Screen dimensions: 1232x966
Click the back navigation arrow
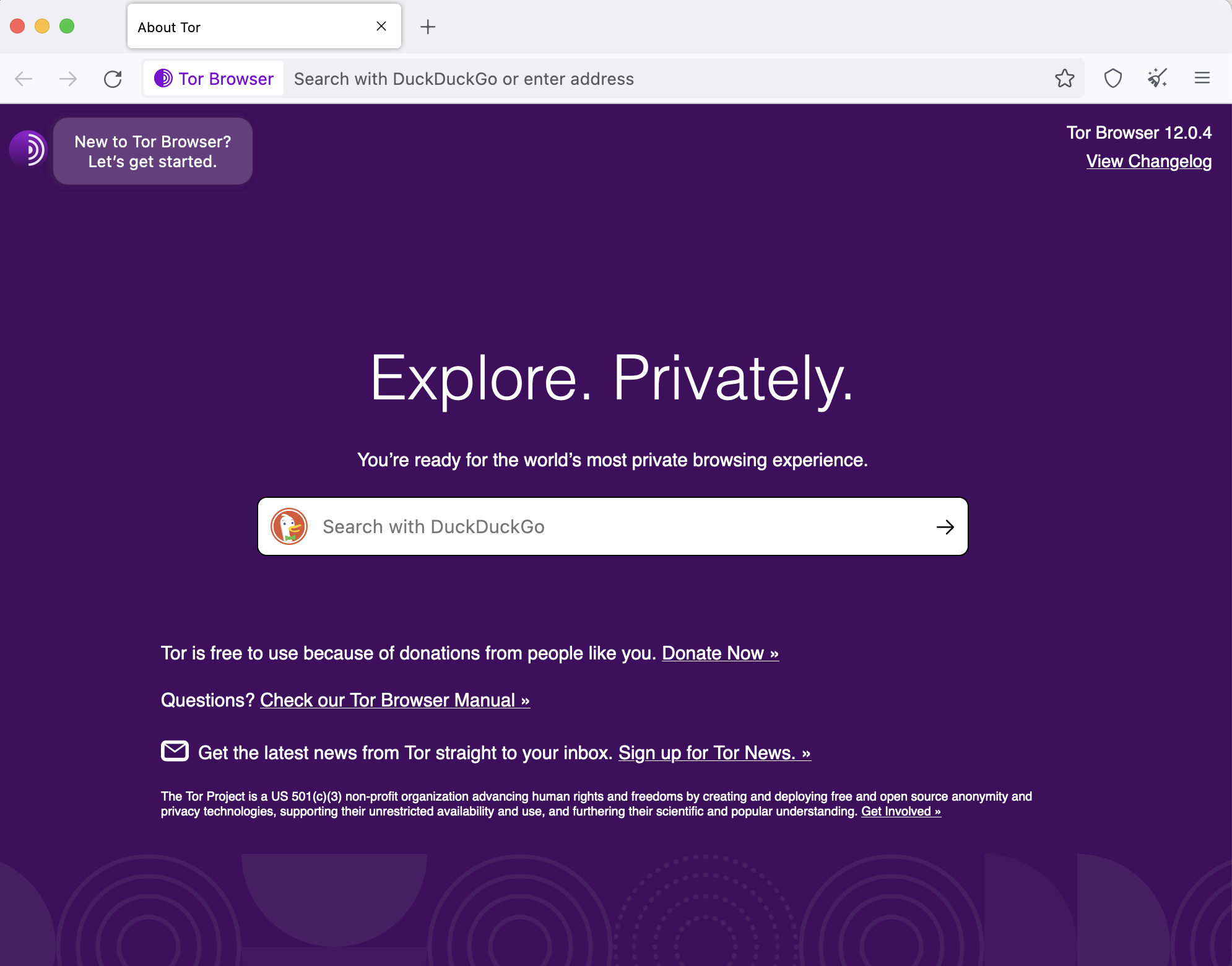(24, 79)
